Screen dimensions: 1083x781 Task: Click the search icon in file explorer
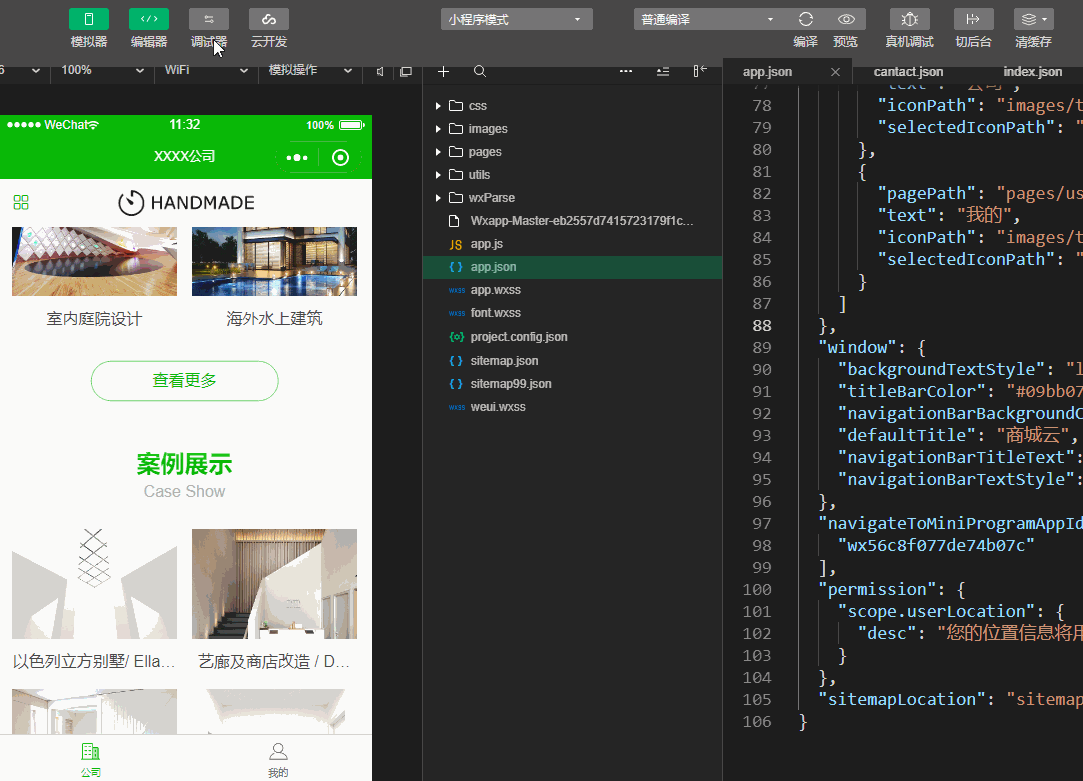(480, 71)
